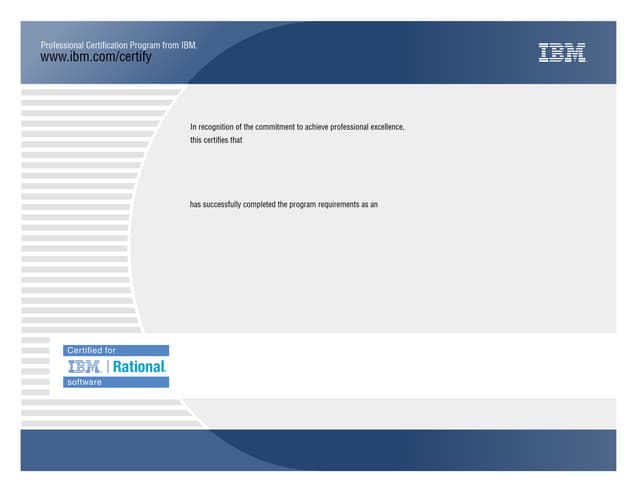Click the word 'excellence' in the recognition line
This screenshot has height=495, width=640.
[385, 128]
